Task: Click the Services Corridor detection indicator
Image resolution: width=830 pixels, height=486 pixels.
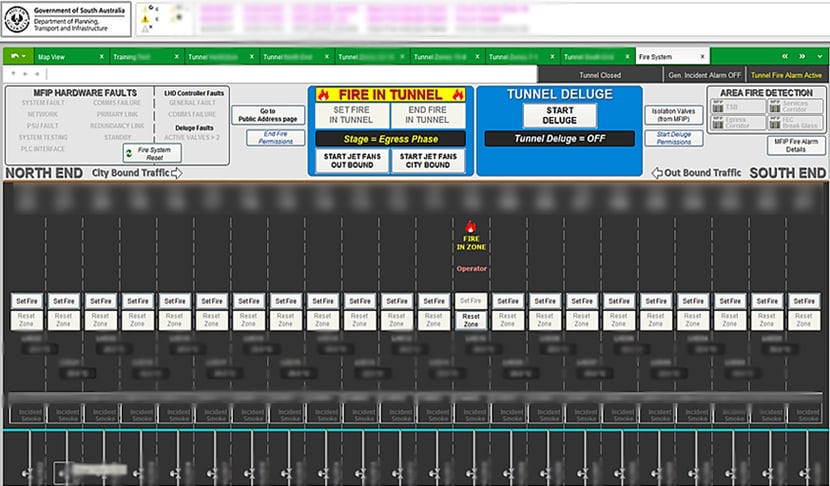Action: 796,105
